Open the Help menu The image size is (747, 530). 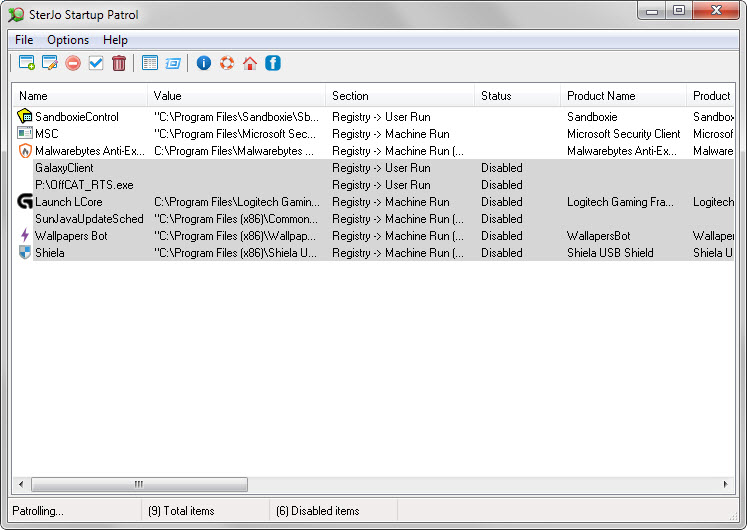(x=115, y=40)
